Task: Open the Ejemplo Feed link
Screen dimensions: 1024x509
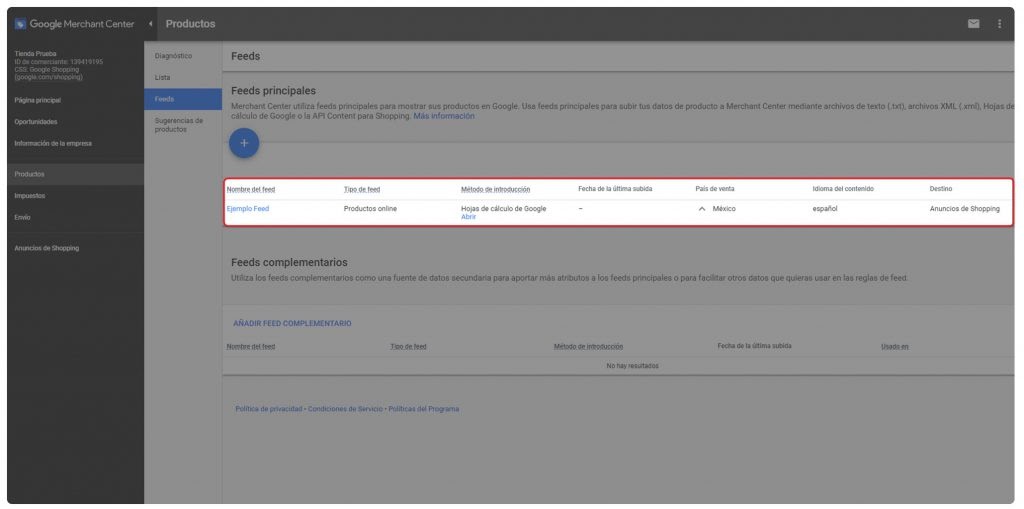Action: click(x=248, y=209)
